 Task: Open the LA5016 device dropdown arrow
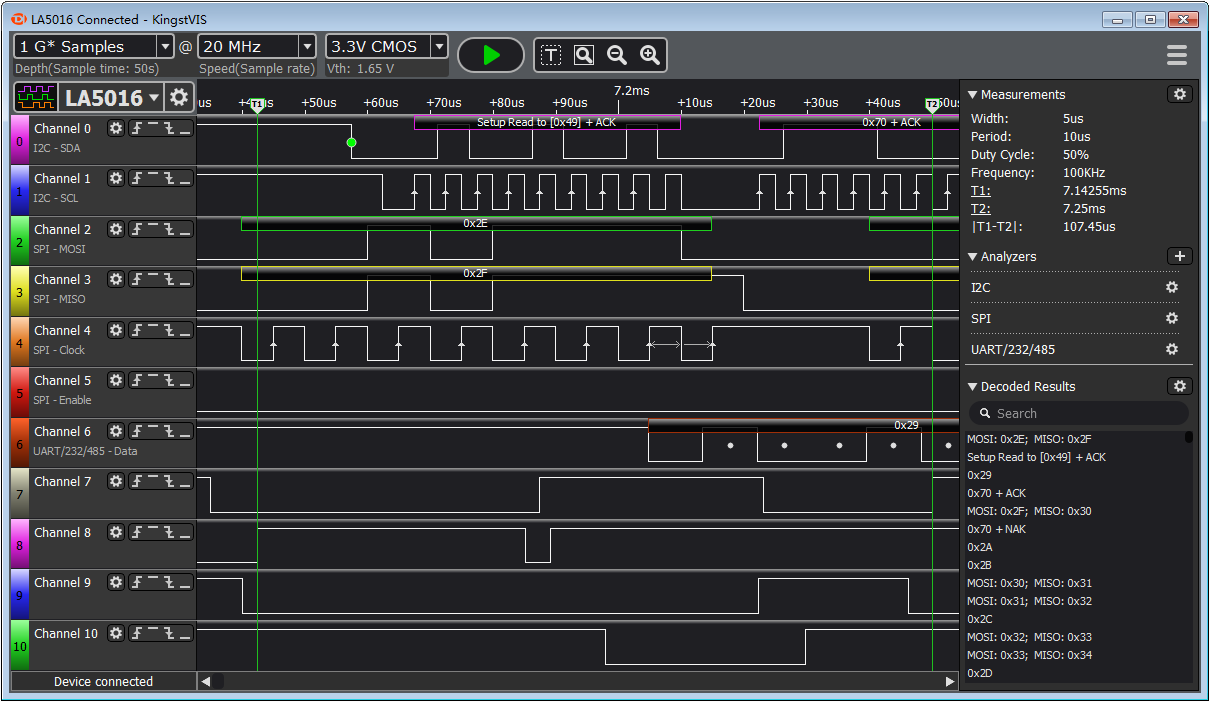pyautogui.click(x=153, y=97)
